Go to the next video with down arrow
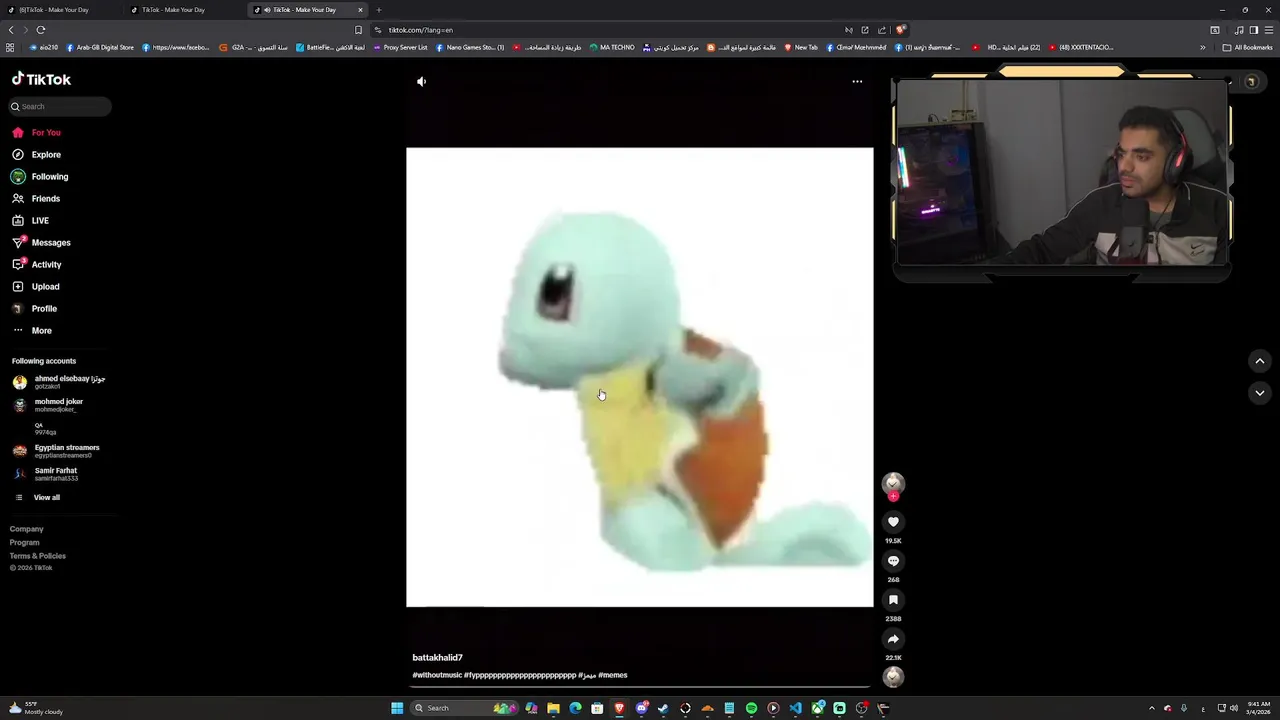The height and width of the screenshot is (720, 1280). [x=1260, y=393]
